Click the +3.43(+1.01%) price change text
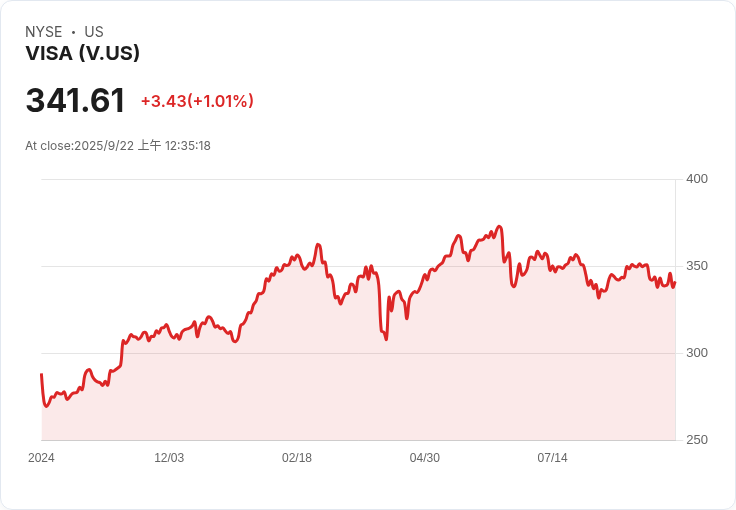Viewport: 736px width, 510px height. pos(197,101)
